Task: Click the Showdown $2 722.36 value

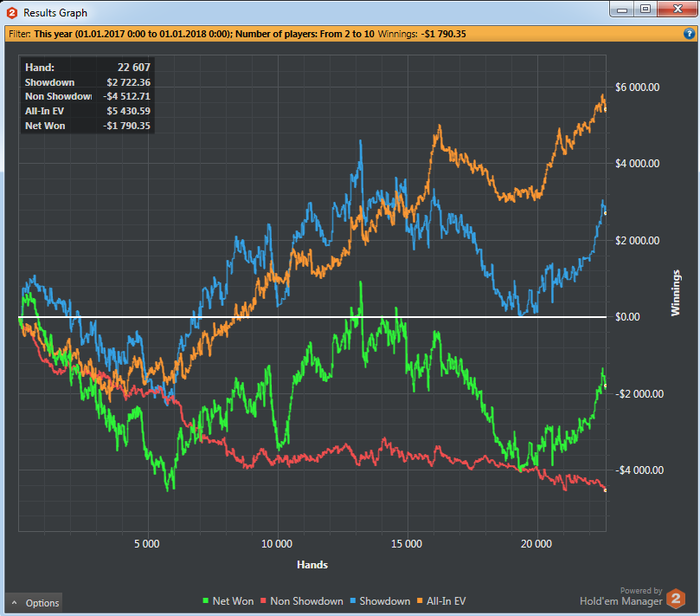Action: point(128,83)
